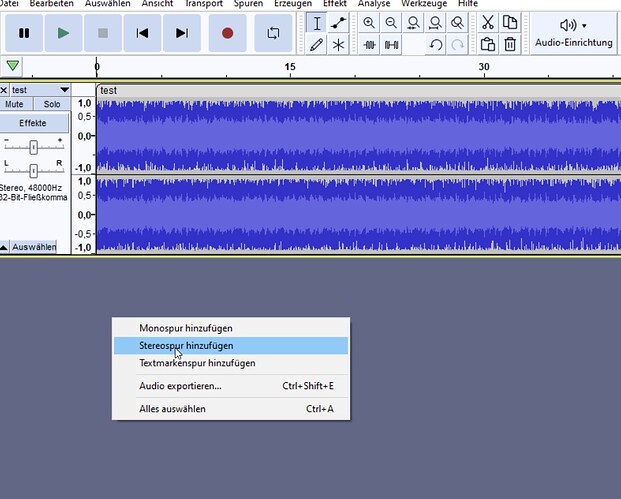Mute the test track
The image size is (621, 499).
pyautogui.click(x=14, y=105)
